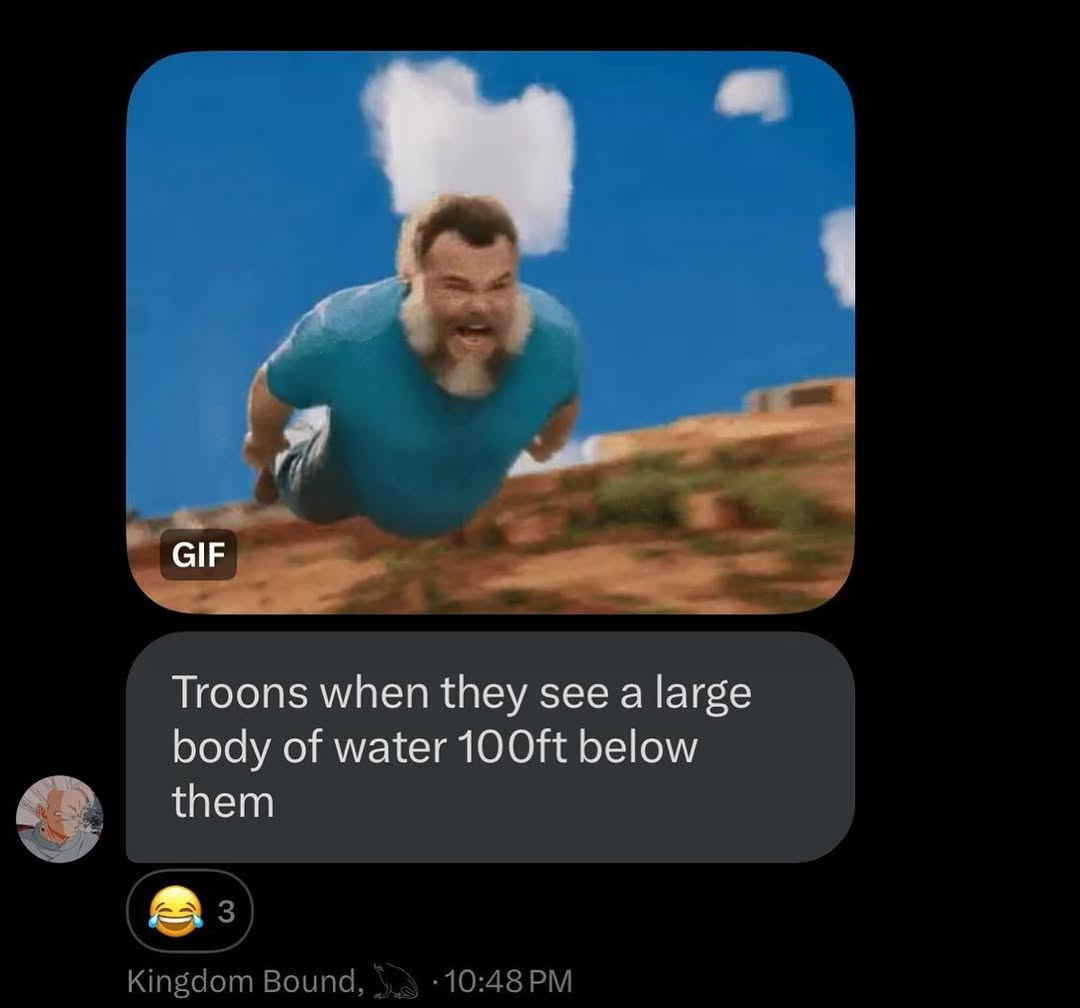Open the Kingdom Bound sender name
The width and height of the screenshot is (1080, 1008).
click(x=245, y=981)
